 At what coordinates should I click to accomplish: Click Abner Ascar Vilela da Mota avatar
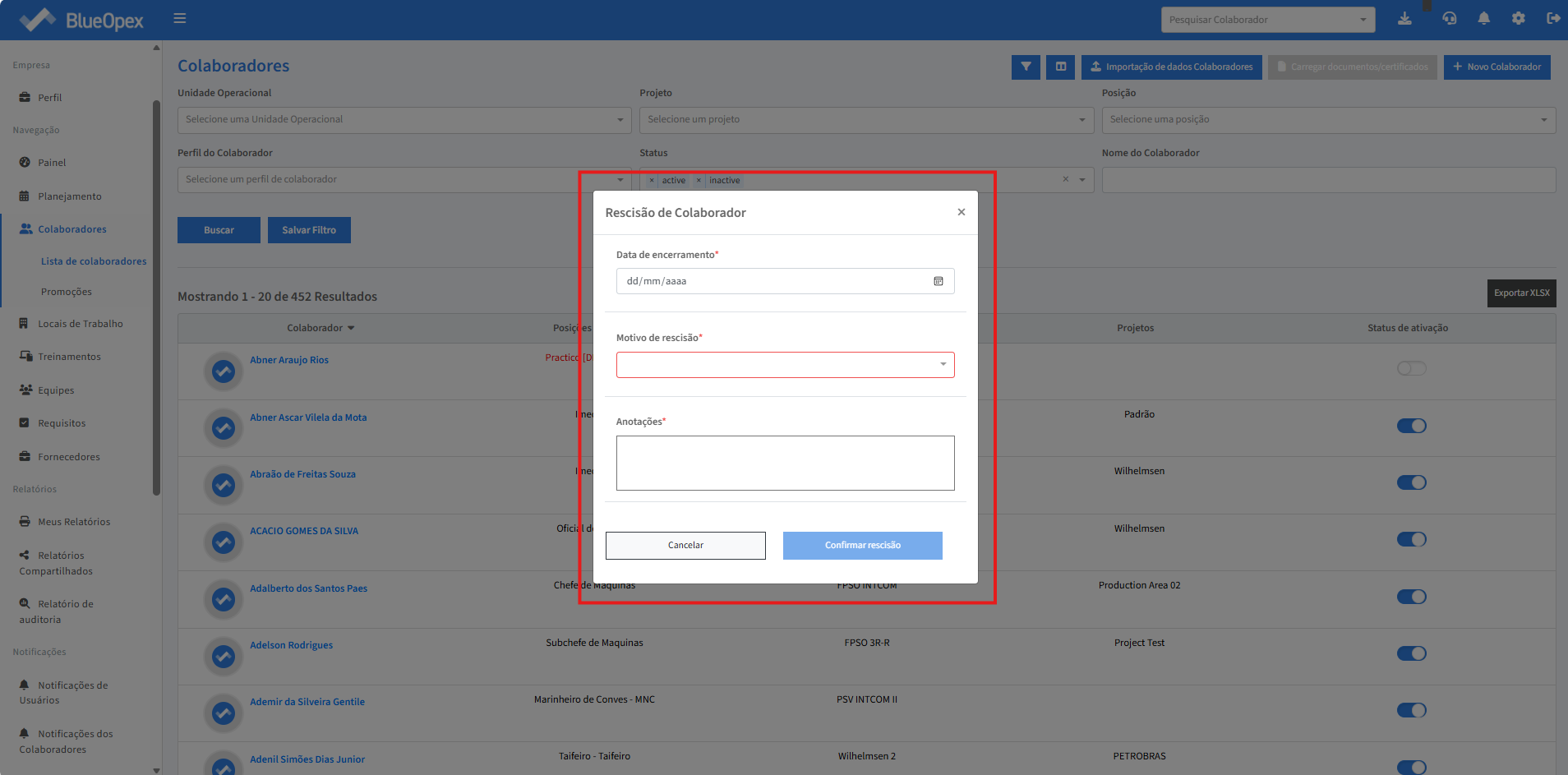224,428
